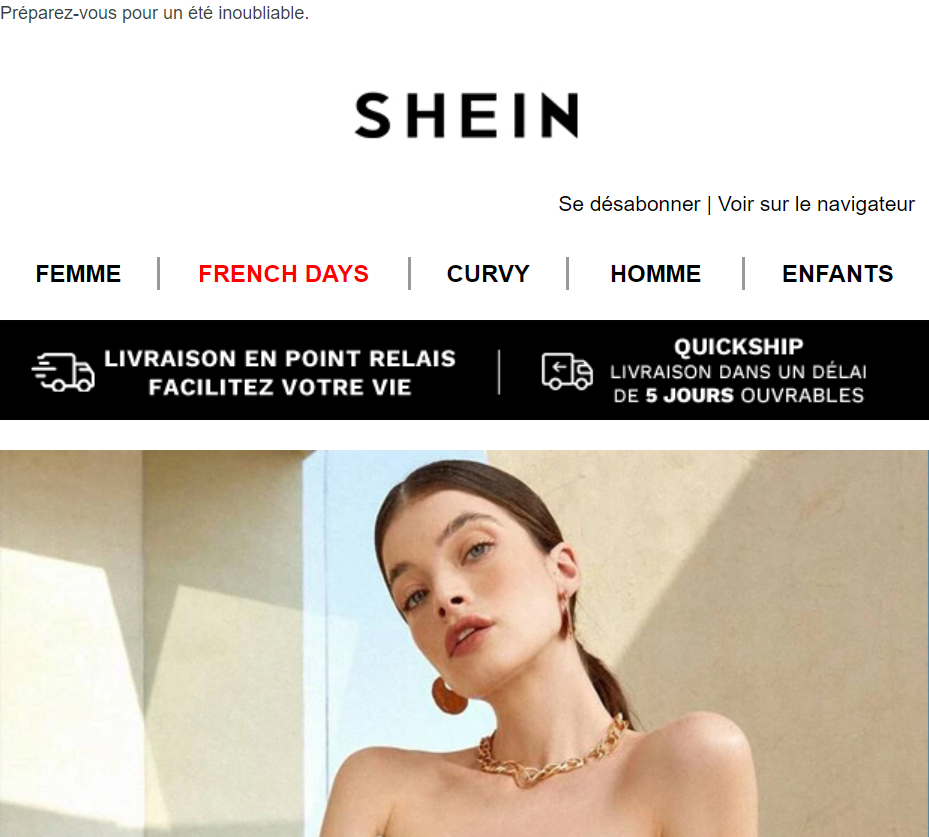The height and width of the screenshot is (837, 929).
Task: Click the QUICKSHIP heading
Action: click(x=739, y=347)
